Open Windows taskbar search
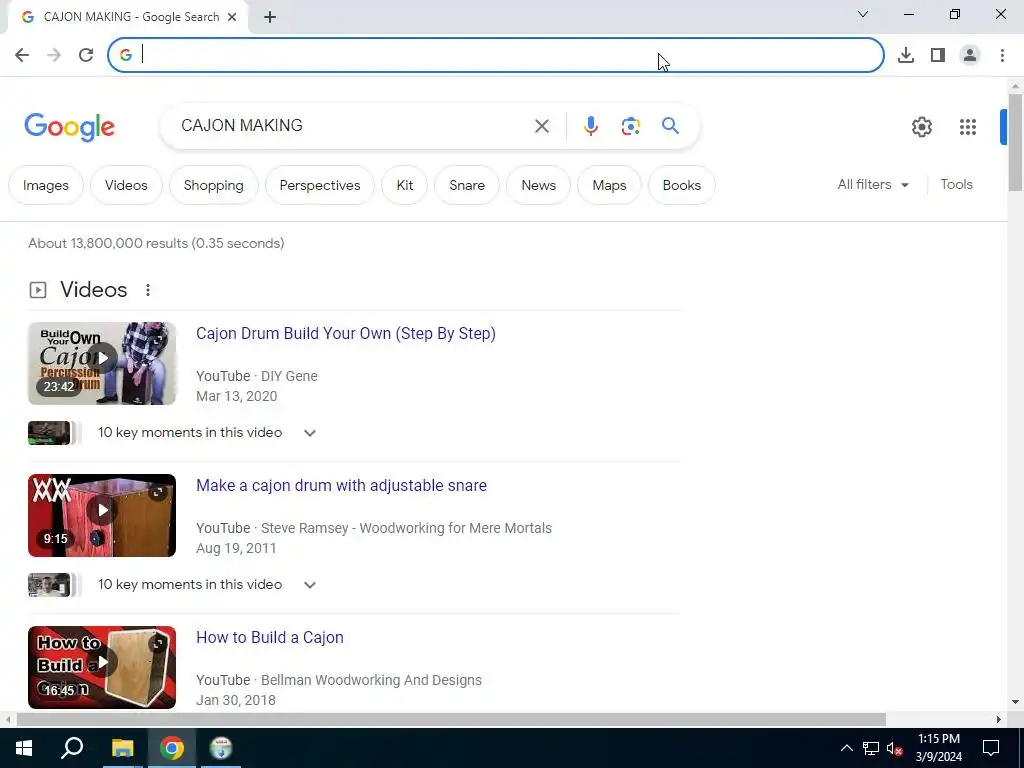The width and height of the screenshot is (1024, 768). click(x=72, y=748)
